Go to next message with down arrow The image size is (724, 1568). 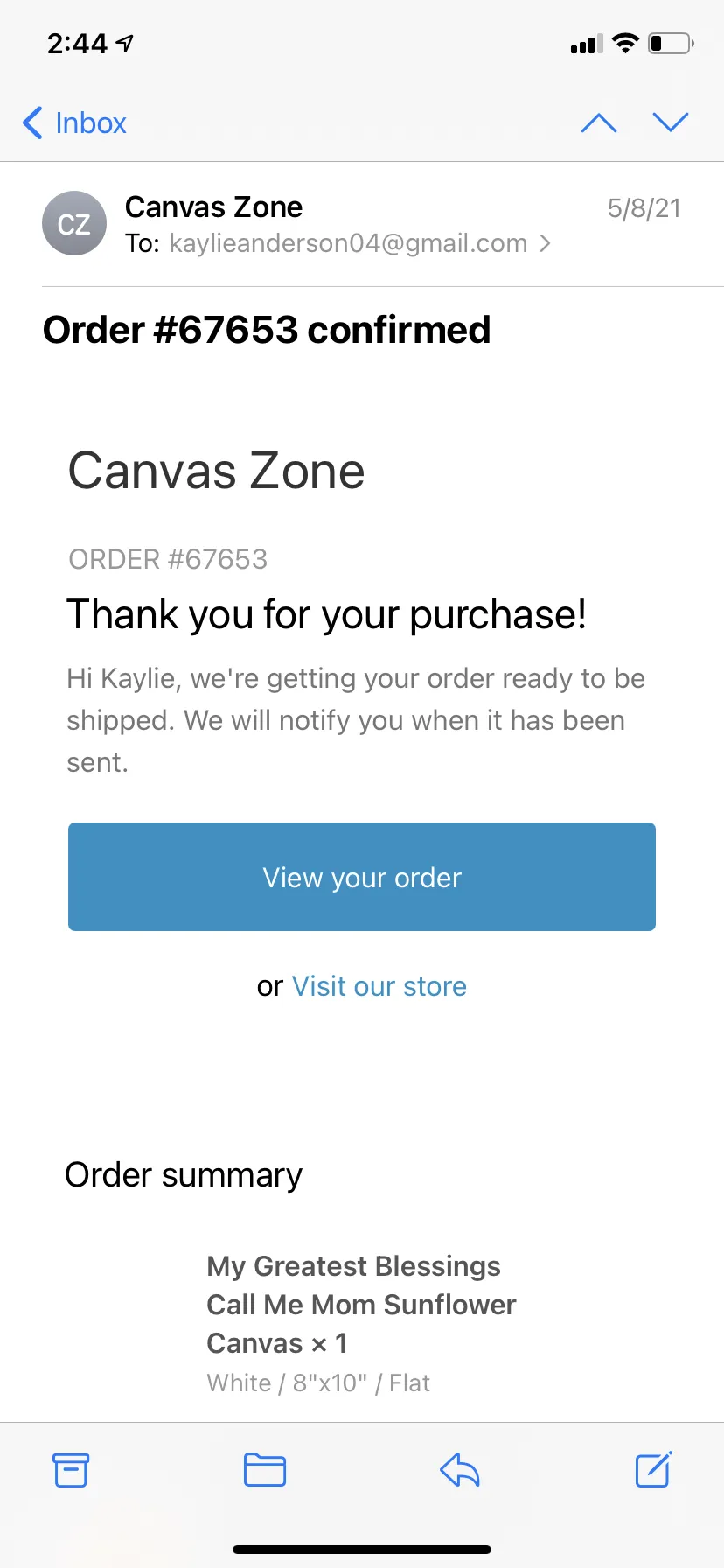671,122
